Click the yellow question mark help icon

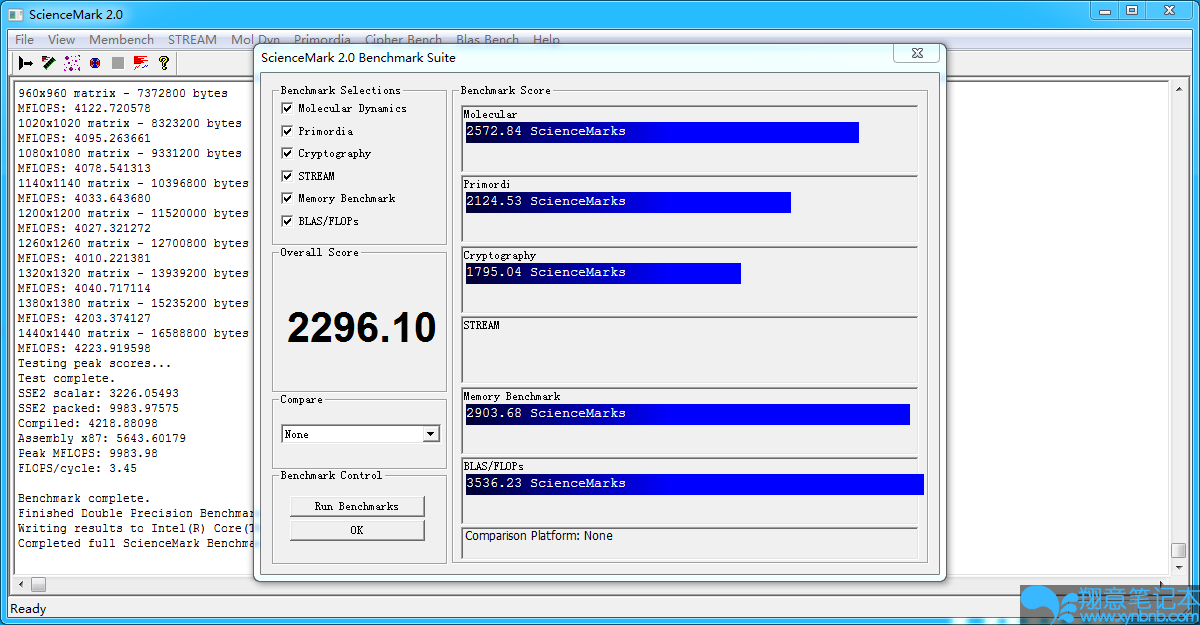pyautogui.click(x=164, y=63)
